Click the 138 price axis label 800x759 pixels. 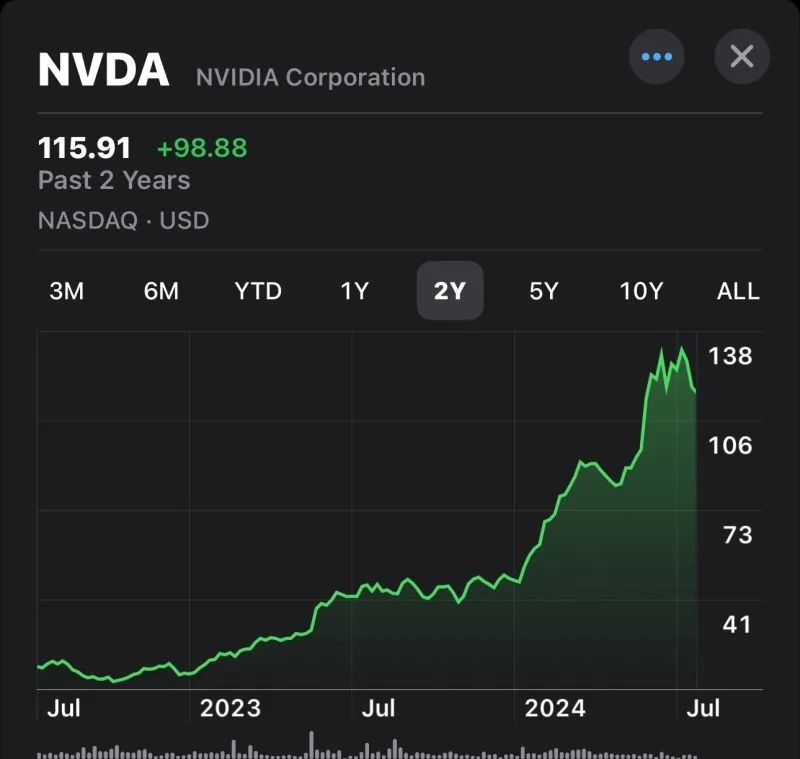click(x=730, y=357)
